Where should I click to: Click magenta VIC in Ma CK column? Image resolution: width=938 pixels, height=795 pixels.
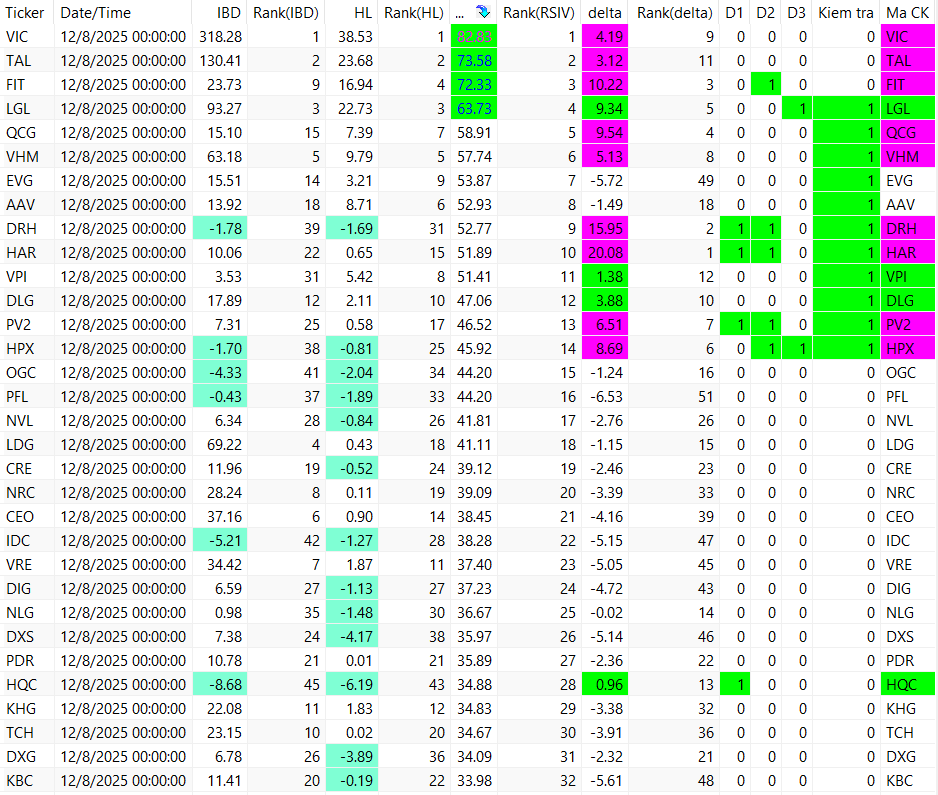point(907,36)
